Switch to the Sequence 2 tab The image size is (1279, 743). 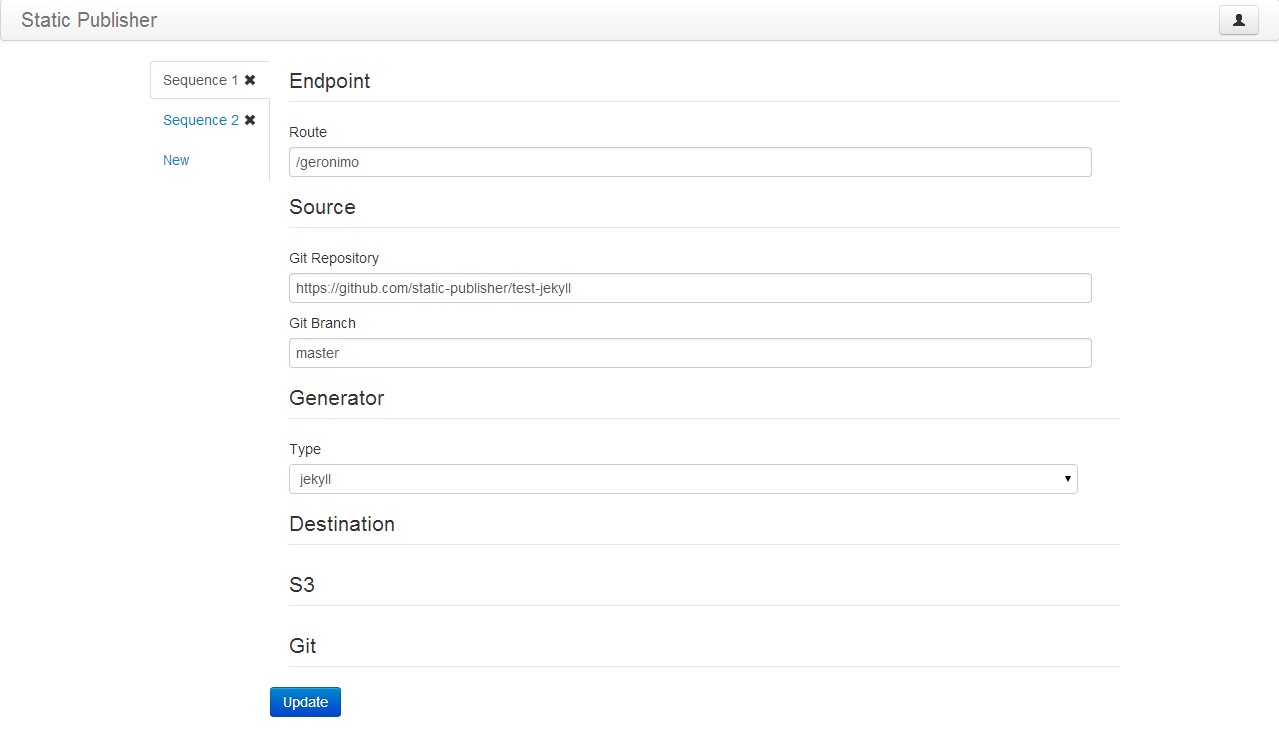pyautogui.click(x=200, y=119)
